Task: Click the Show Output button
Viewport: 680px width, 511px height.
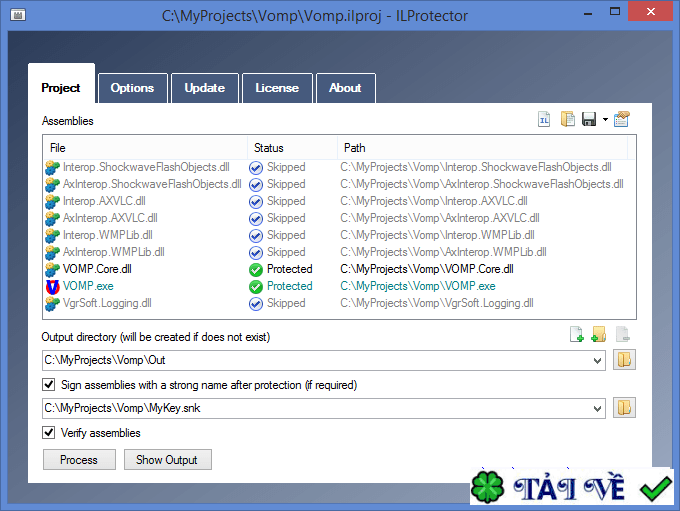Action: tap(167, 459)
